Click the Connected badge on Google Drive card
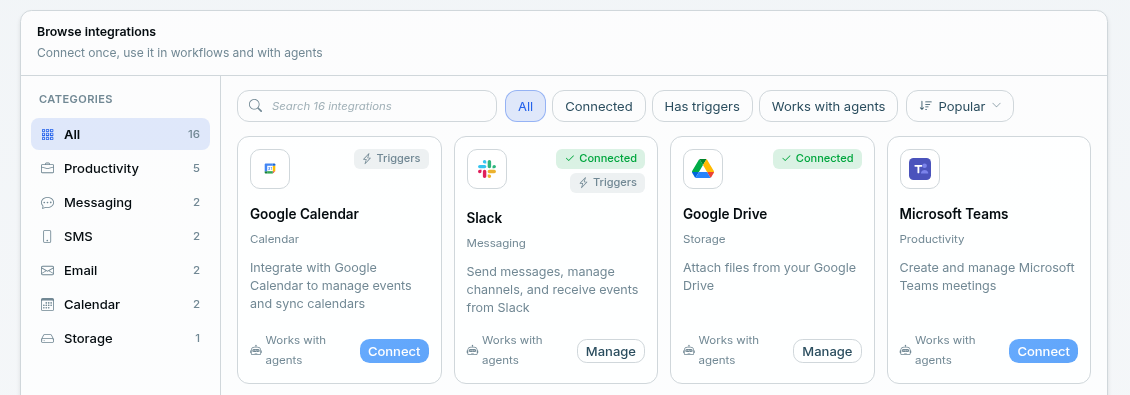The image size is (1130, 395). (817, 159)
